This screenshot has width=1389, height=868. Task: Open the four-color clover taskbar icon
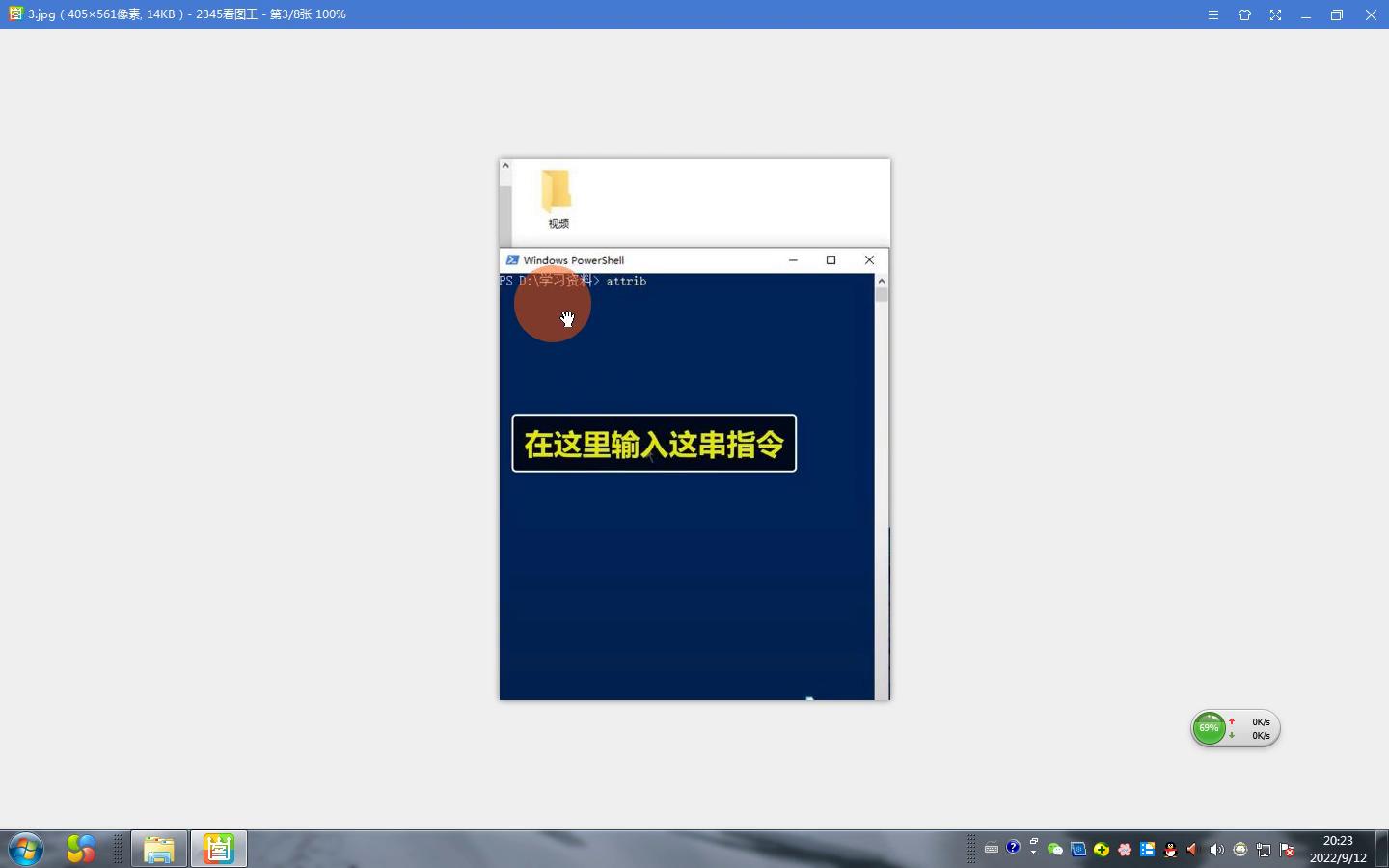click(81, 849)
